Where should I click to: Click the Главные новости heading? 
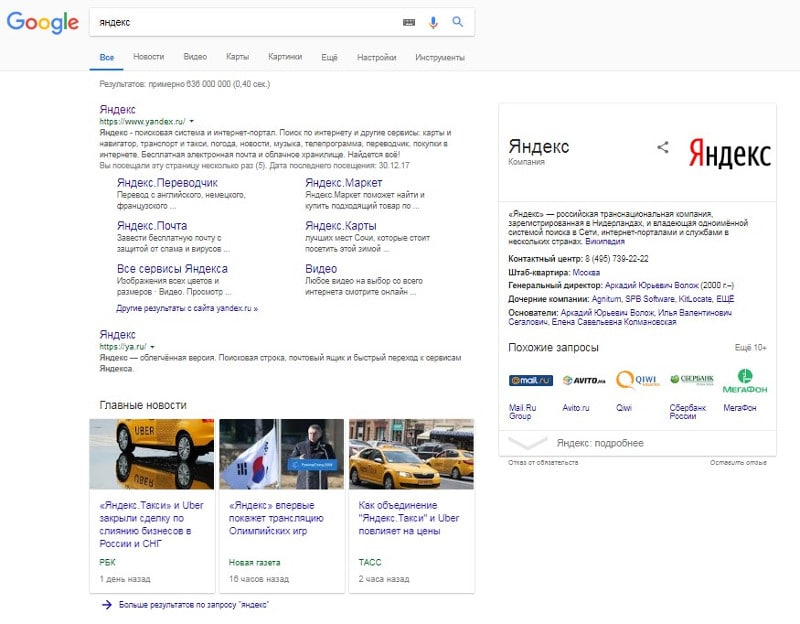(x=143, y=405)
